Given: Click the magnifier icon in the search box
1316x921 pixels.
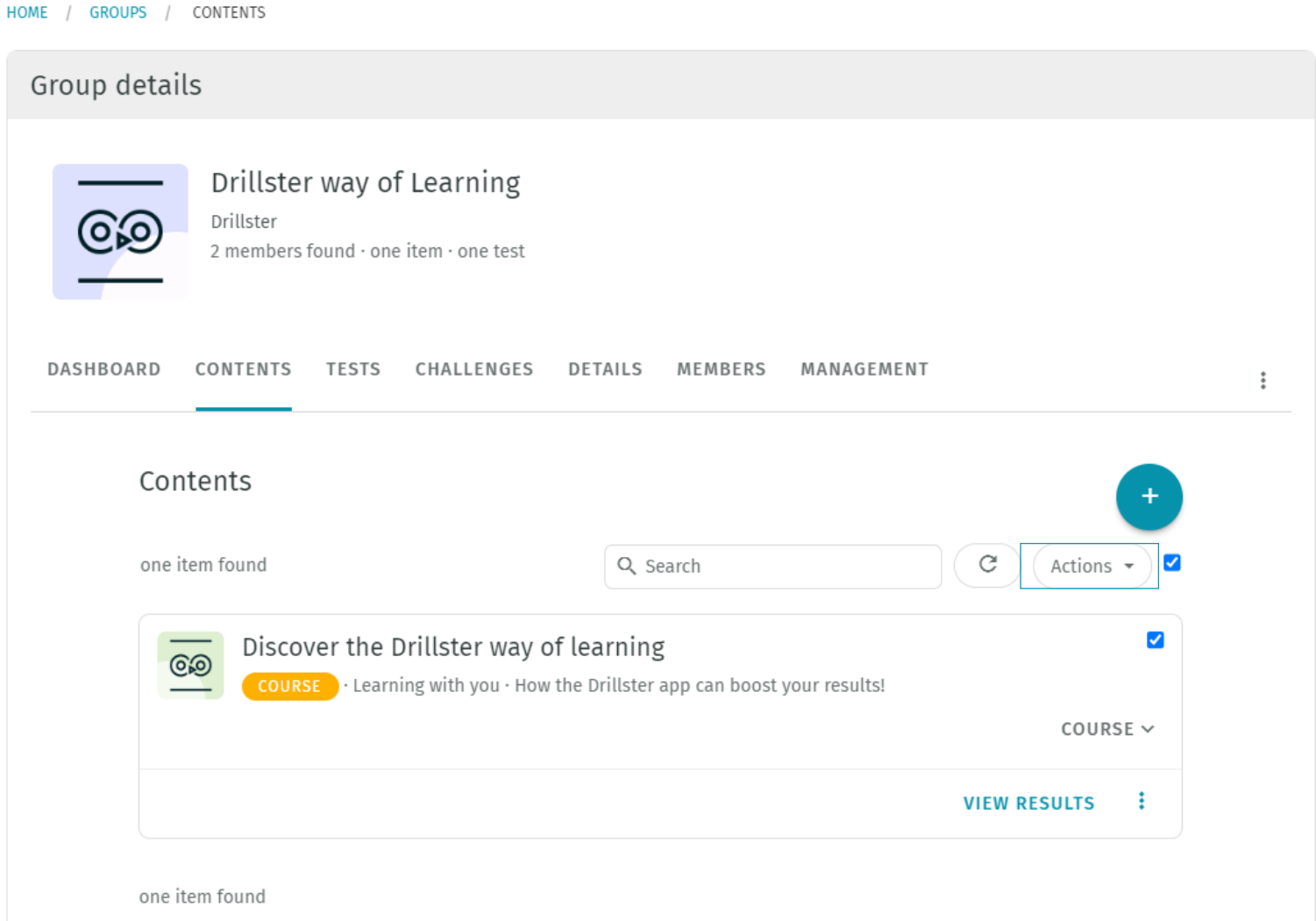Looking at the screenshot, I should (626, 566).
